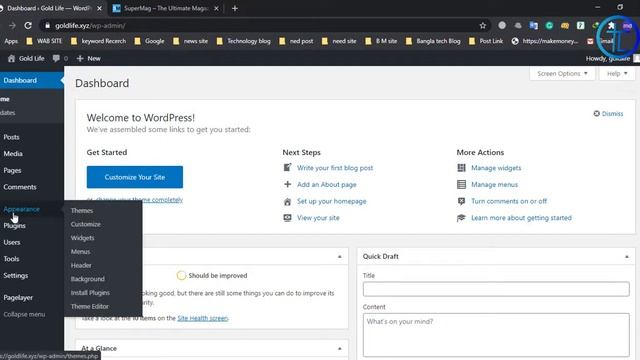
Task: Open the Manage widgets link
Action: tap(496, 168)
